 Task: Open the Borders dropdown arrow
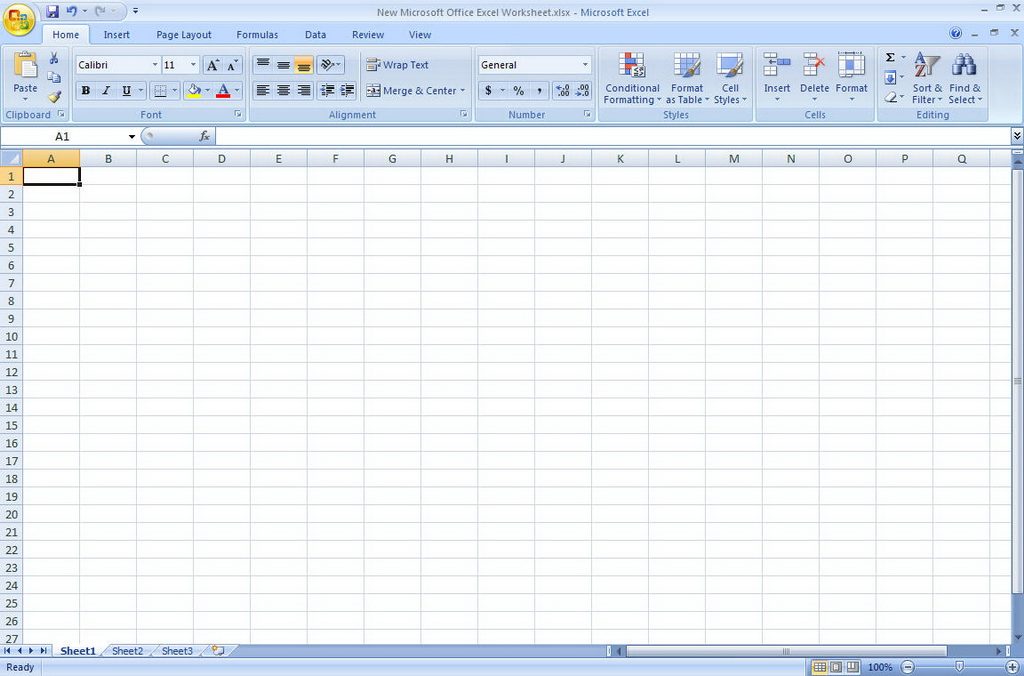[x=176, y=91]
